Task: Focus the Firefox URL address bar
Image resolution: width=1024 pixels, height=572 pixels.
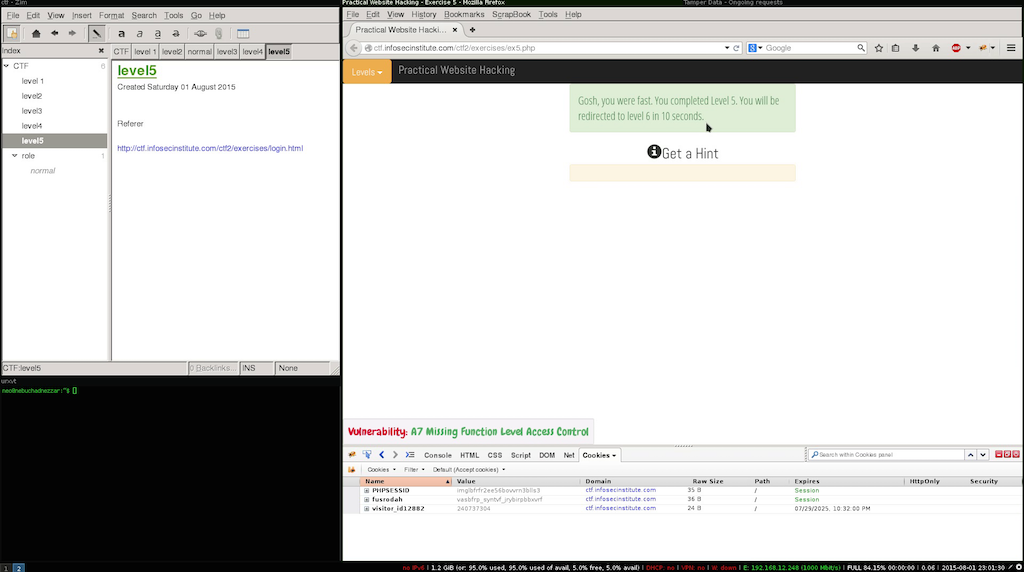Action: pos(545,48)
